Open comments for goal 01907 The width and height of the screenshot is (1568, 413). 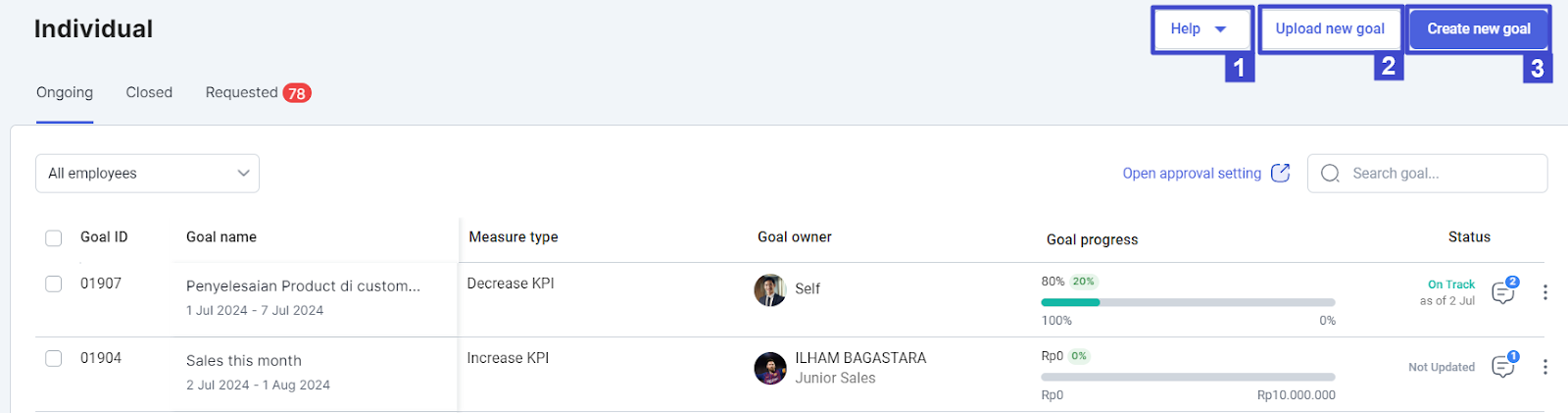coord(1501,292)
